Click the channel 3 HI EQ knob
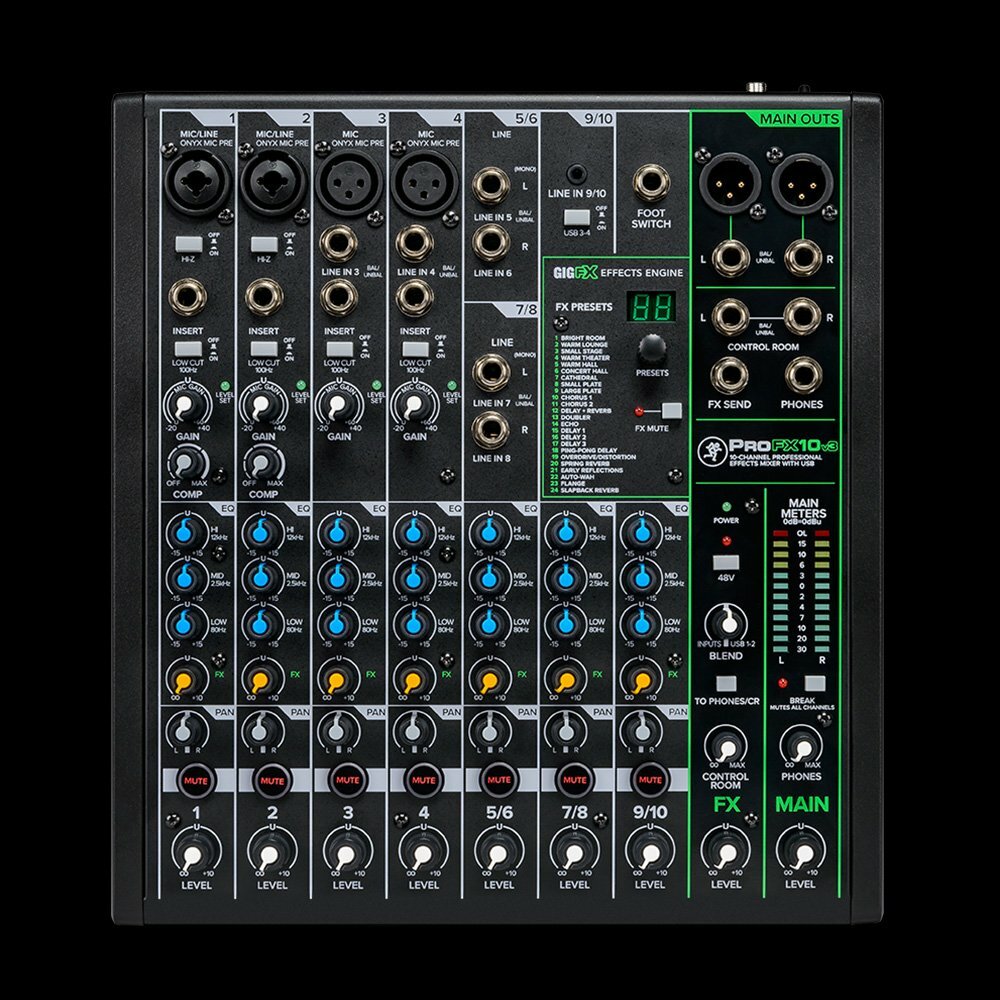The image size is (1000, 1000). 335,531
